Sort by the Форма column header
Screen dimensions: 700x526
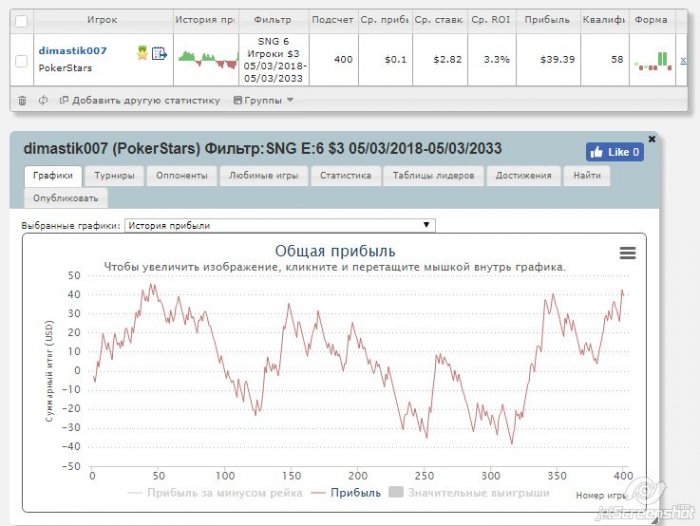pos(652,20)
